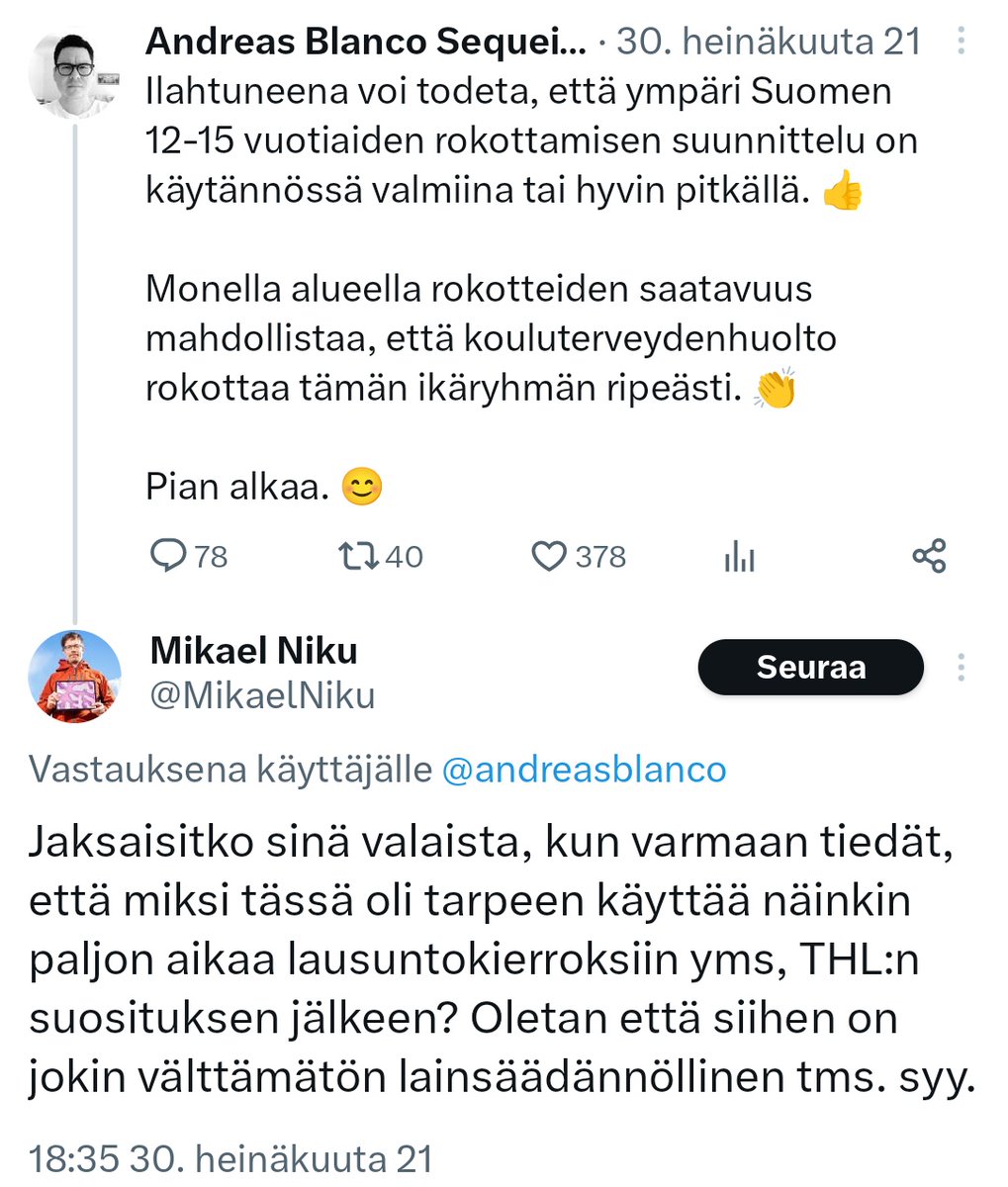Click the Seuraa follow button
The width and height of the screenshot is (1008, 1187).
[810, 668]
